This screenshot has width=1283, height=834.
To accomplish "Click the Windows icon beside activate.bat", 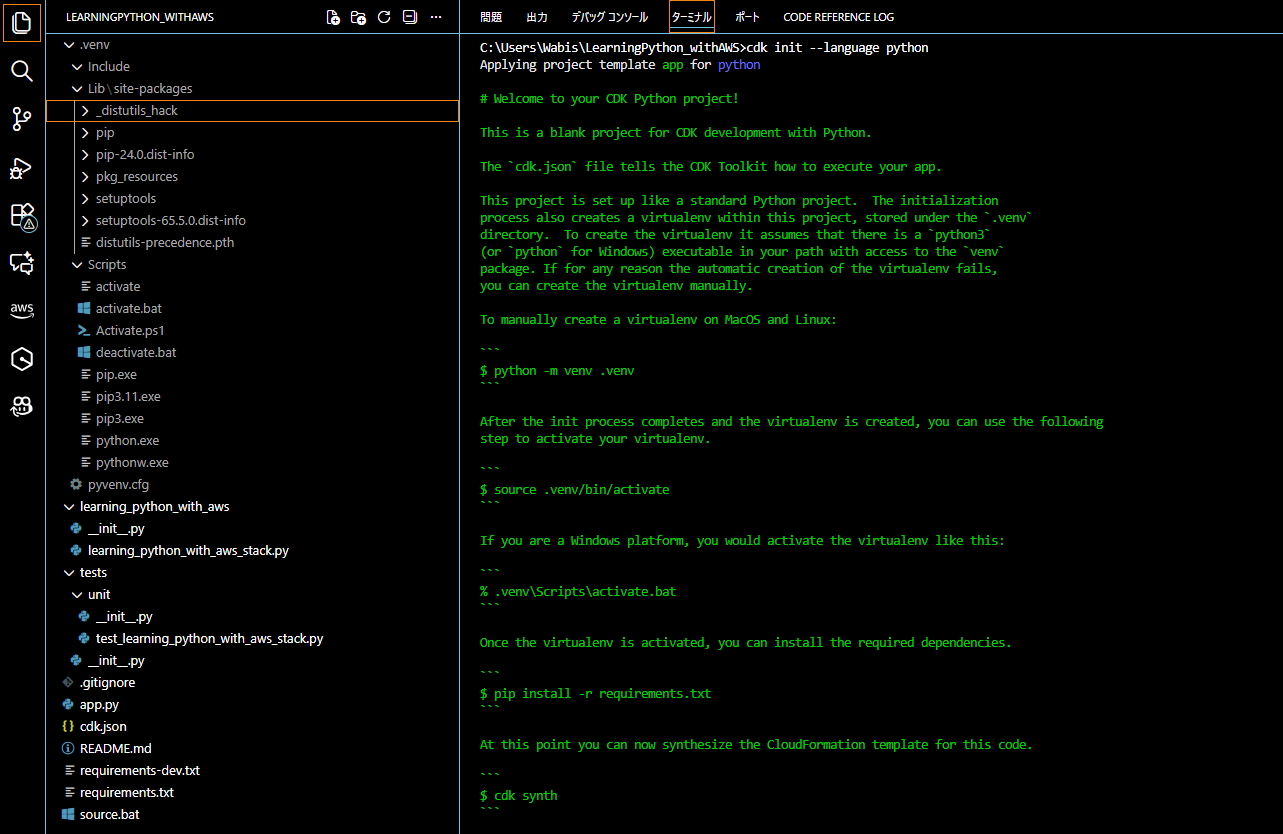I will 85,308.
